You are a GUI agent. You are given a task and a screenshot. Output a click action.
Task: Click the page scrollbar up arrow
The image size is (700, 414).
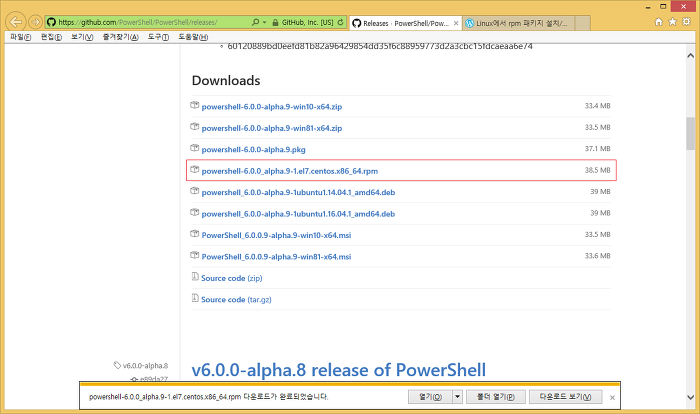(x=690, y=56)
